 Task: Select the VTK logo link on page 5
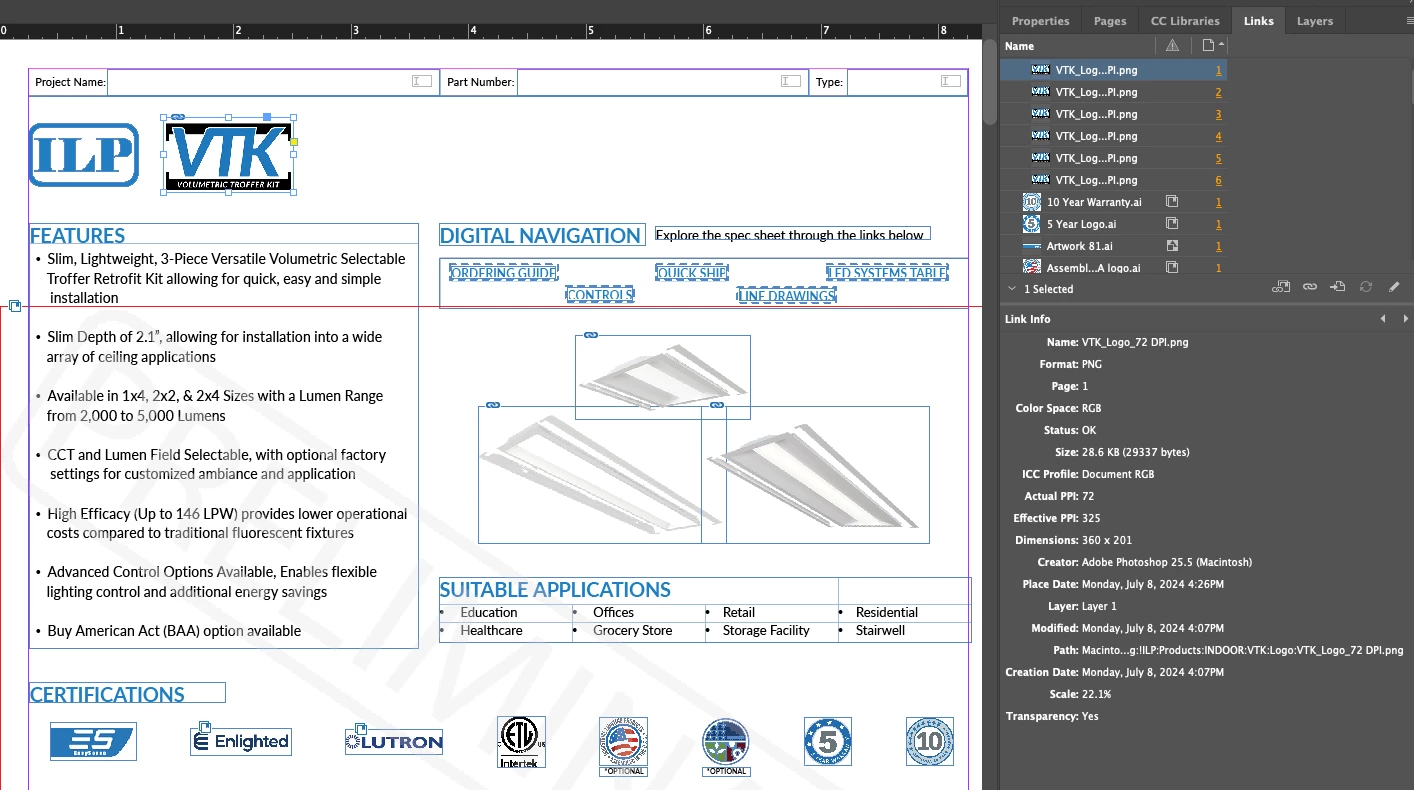(x=1113, y=158)
